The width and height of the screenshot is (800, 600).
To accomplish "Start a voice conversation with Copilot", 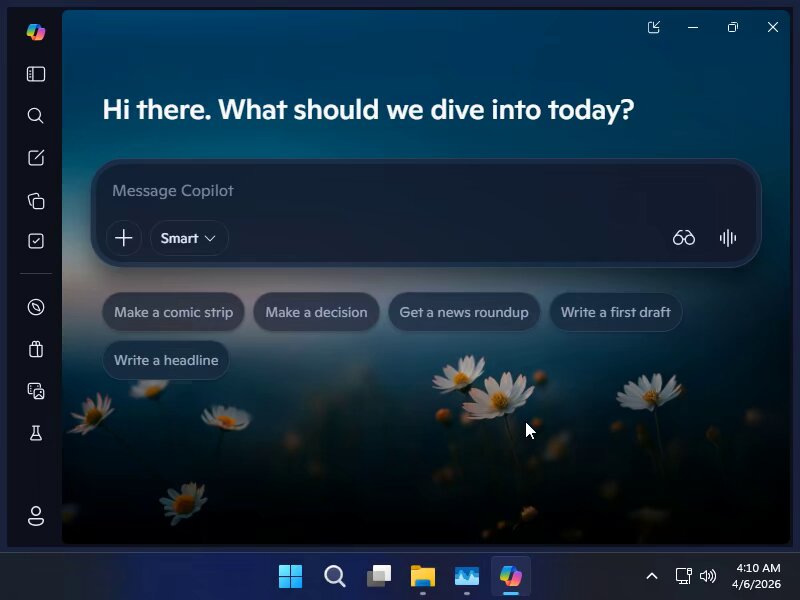I will pyautogui.click(x=727, y=238).
